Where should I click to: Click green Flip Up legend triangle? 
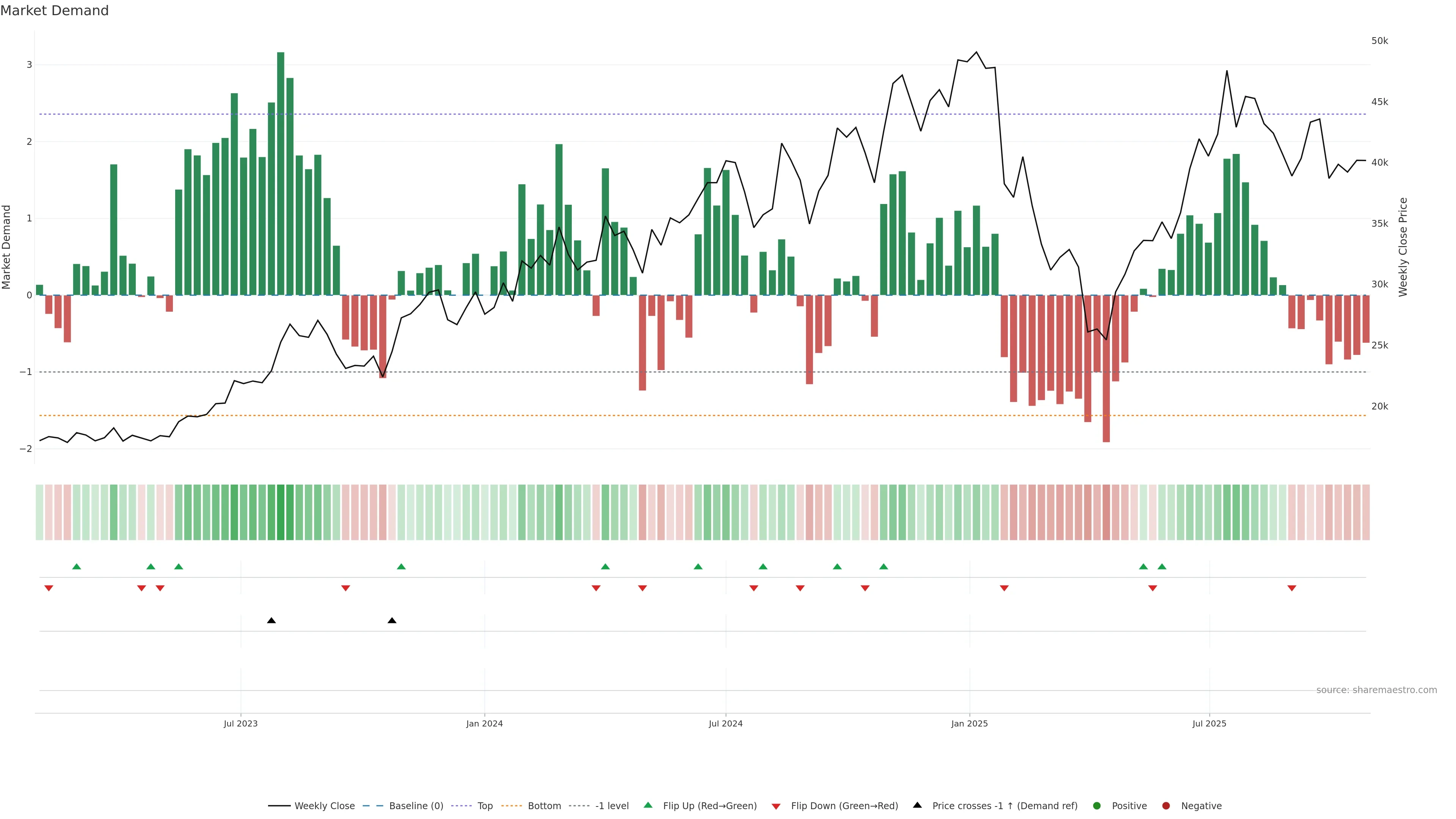[648, 805]
